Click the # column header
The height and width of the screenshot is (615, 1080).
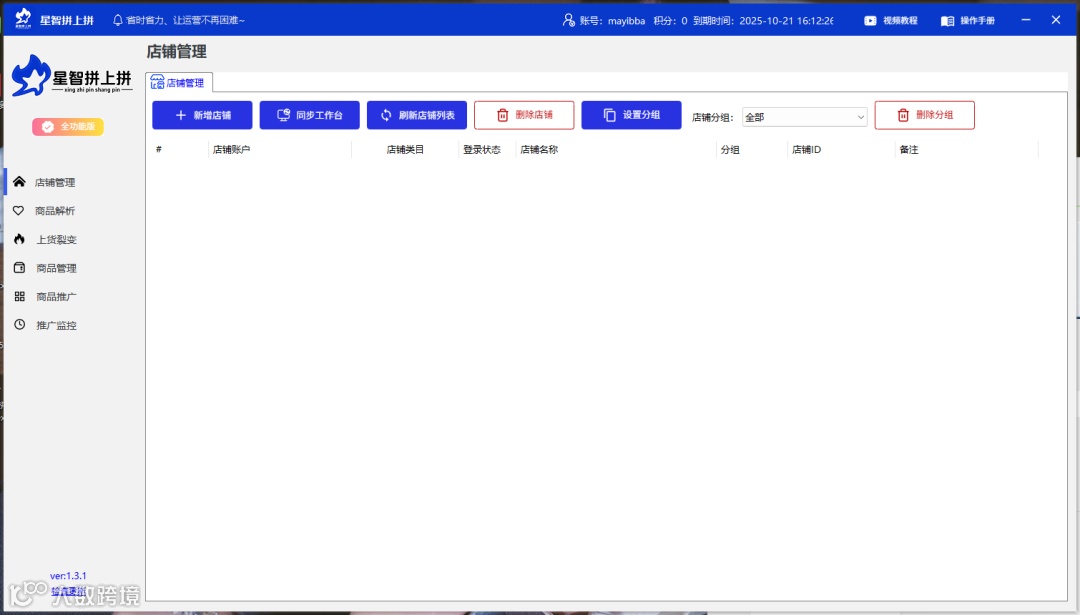(158, 149)
